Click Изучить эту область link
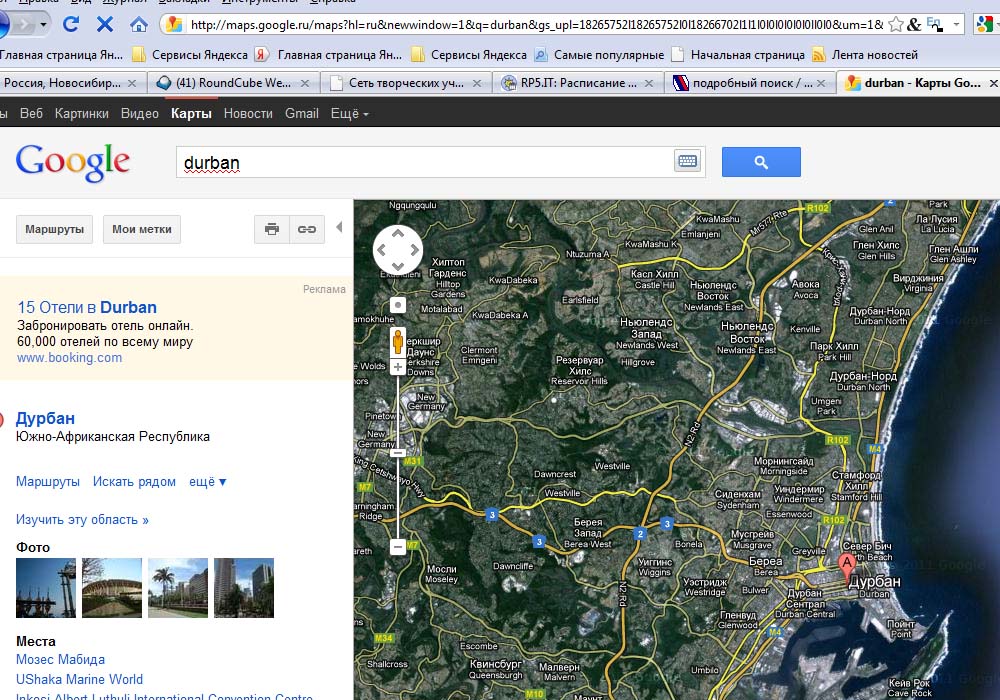 click(x=82, y=520)
